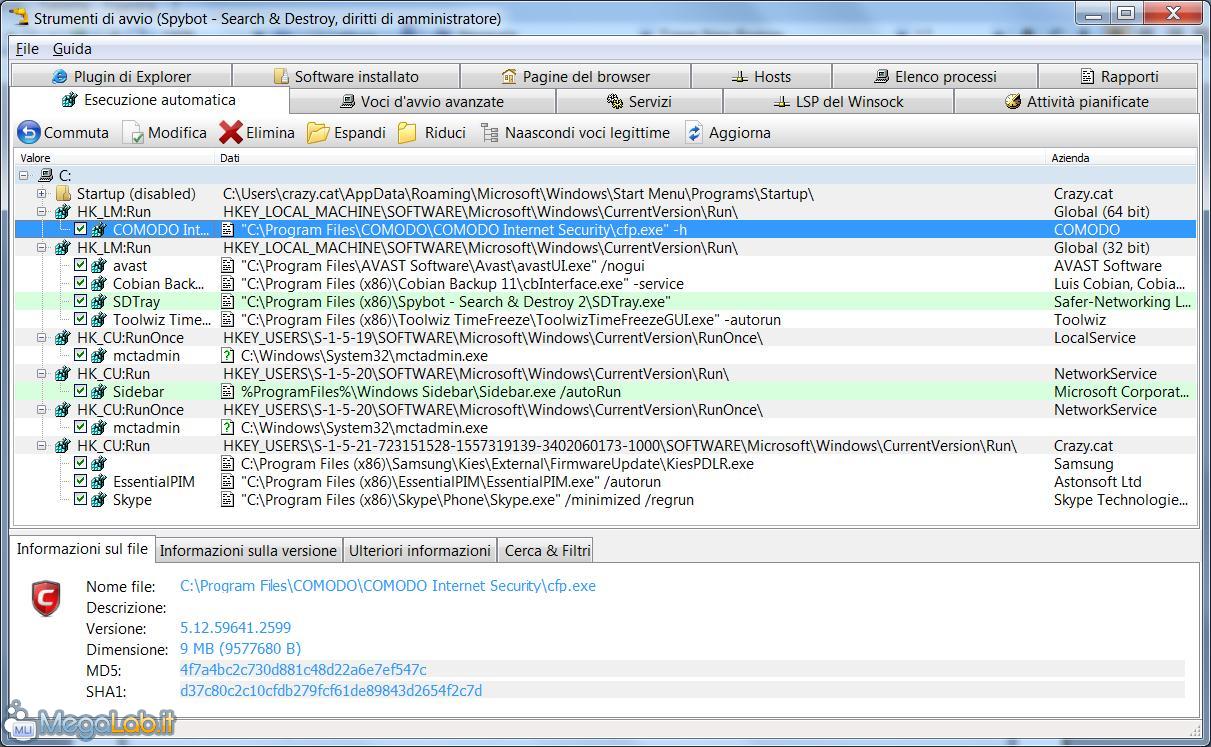Sort by the Azienda column header
Screen dimensions: 1211x747
coord(1121,158)
